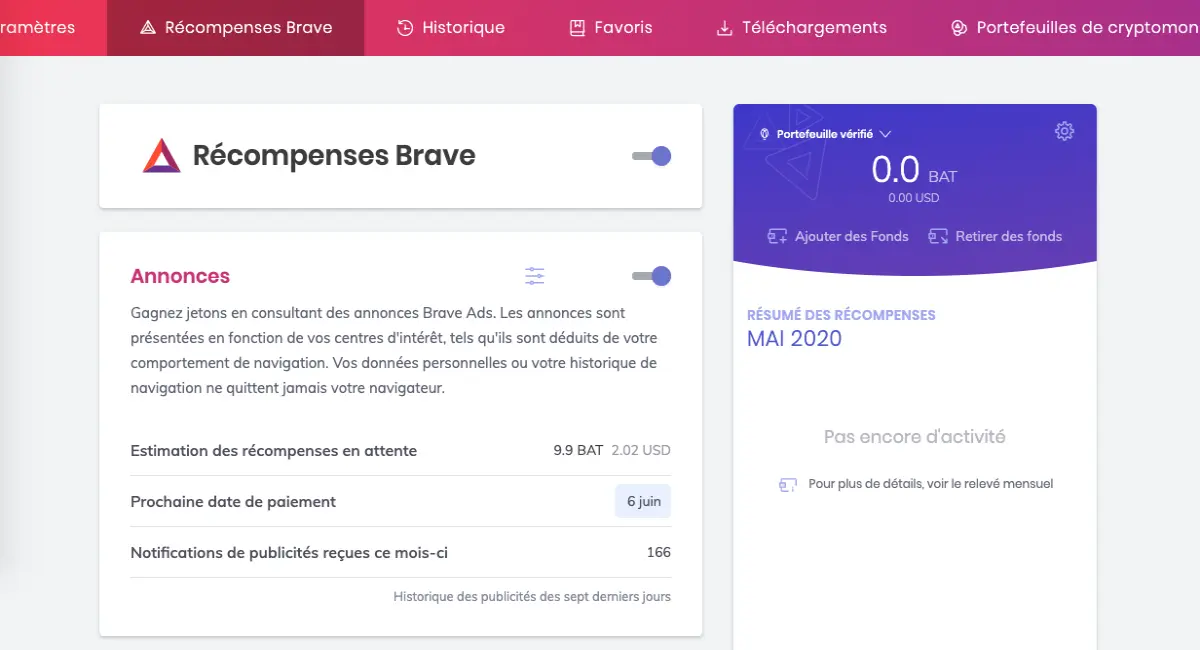Screen dimensions: 1200x650
Task: Open the monthly statement link
Action: coord(916,484)
